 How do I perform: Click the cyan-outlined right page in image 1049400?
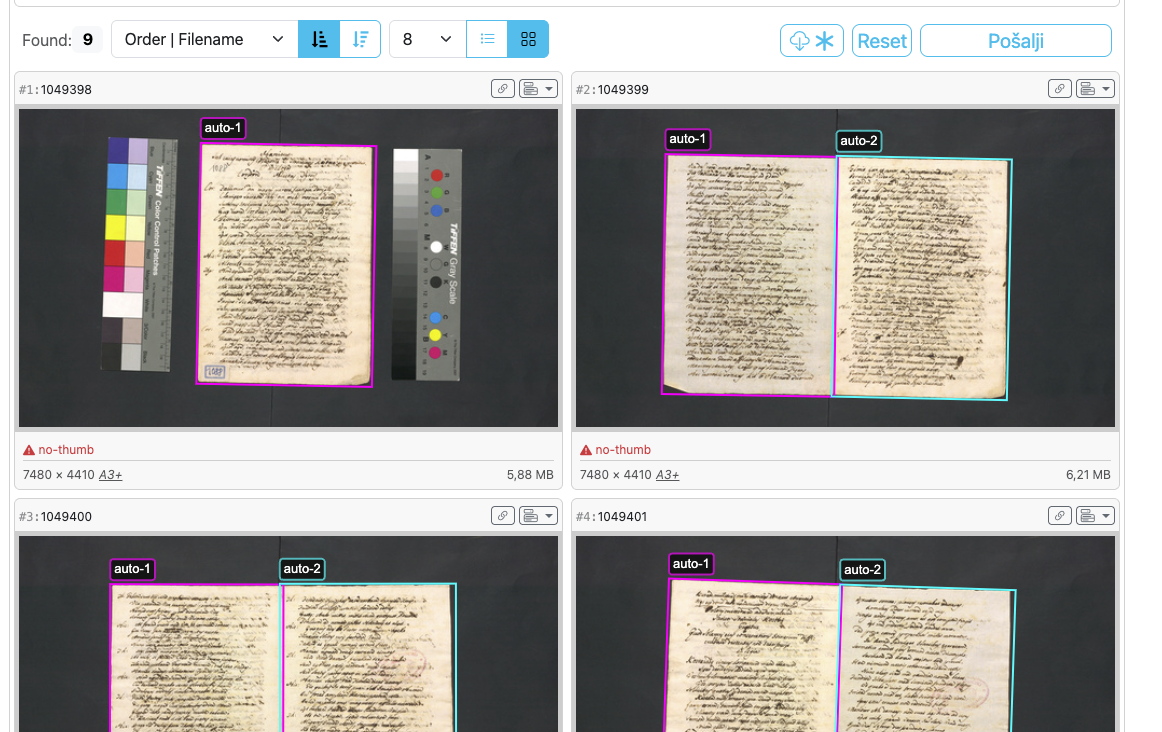(368, 657)
